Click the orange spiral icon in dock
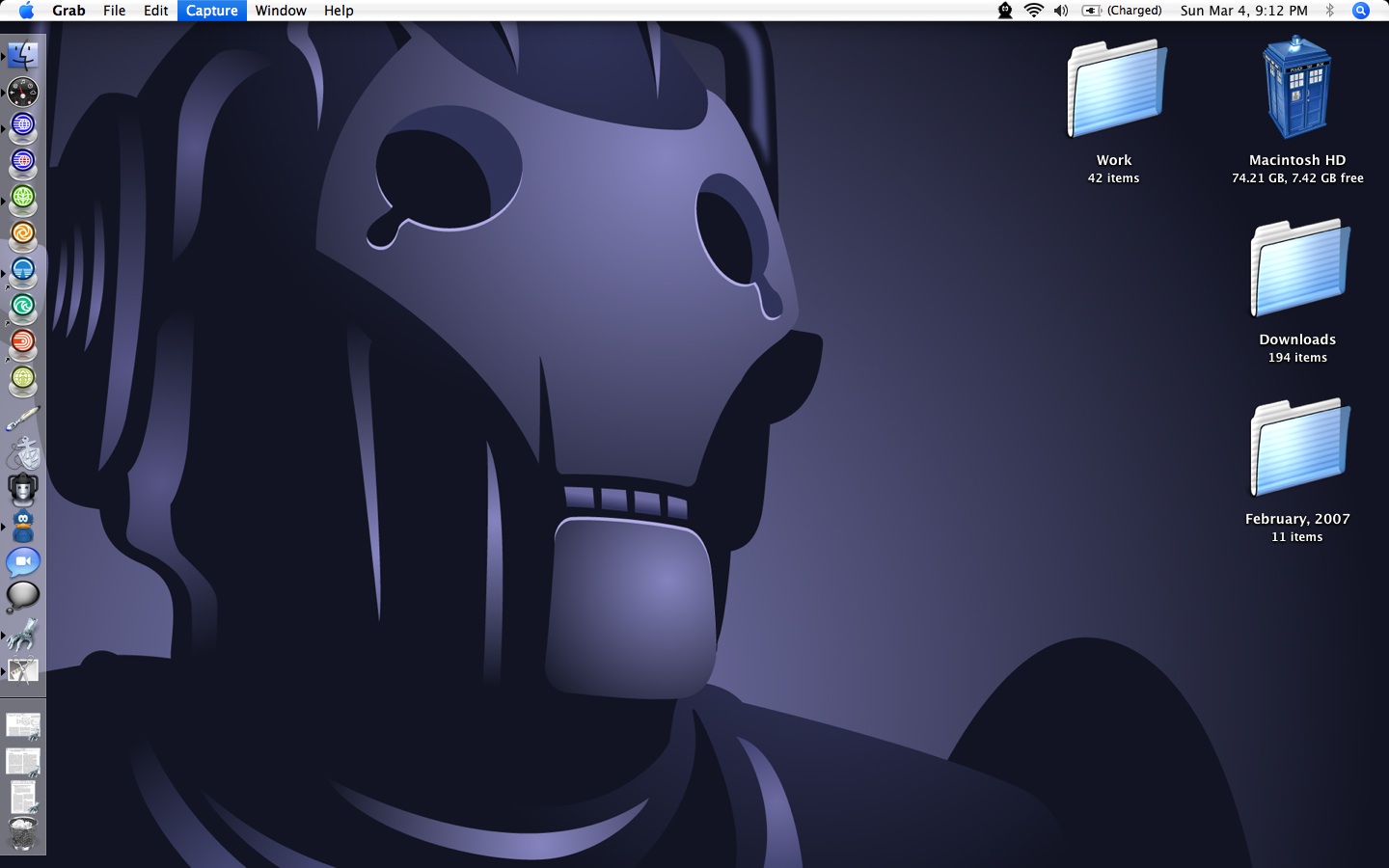This screenshot has height=868, width=1389. [23, 234]
